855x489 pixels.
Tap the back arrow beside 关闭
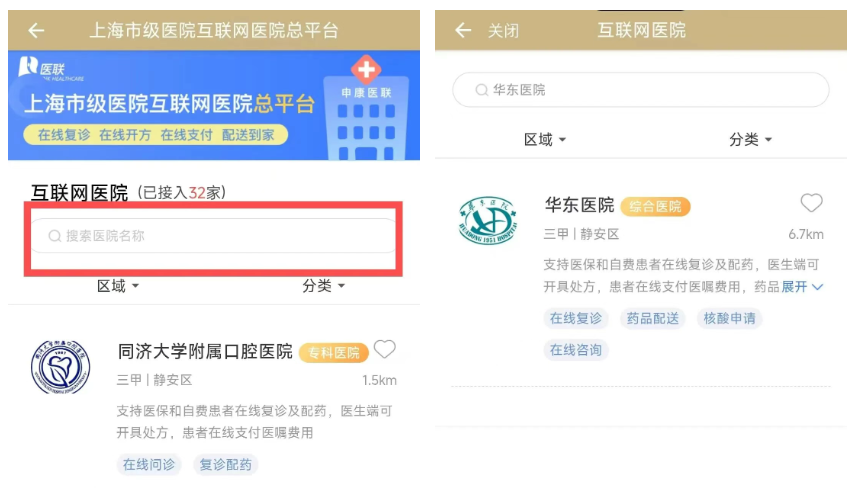(462, 30)
